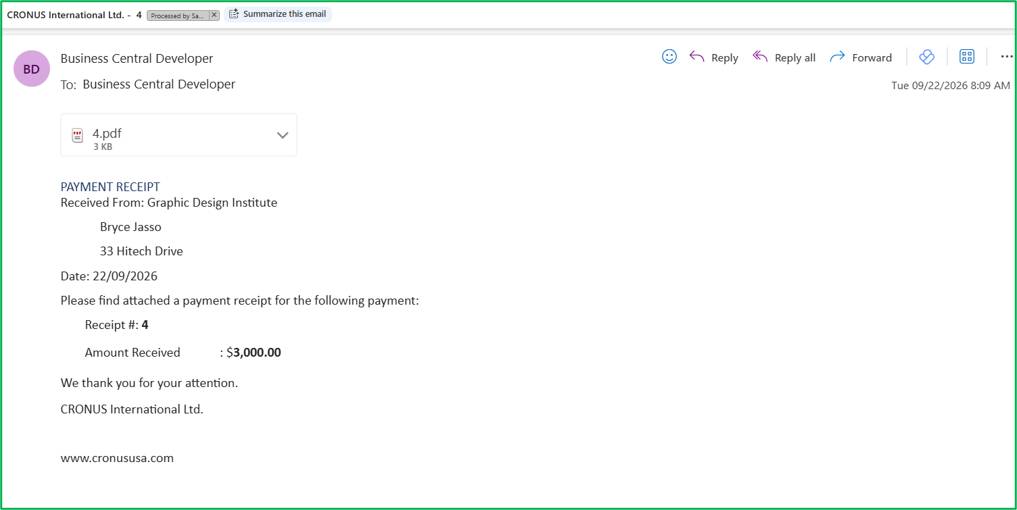Image resolution: width=1017 pixels, height=510 pixels.
Task: Select the name Bryce Jasso
Action: pyautogui.click(x=130, y=227)
